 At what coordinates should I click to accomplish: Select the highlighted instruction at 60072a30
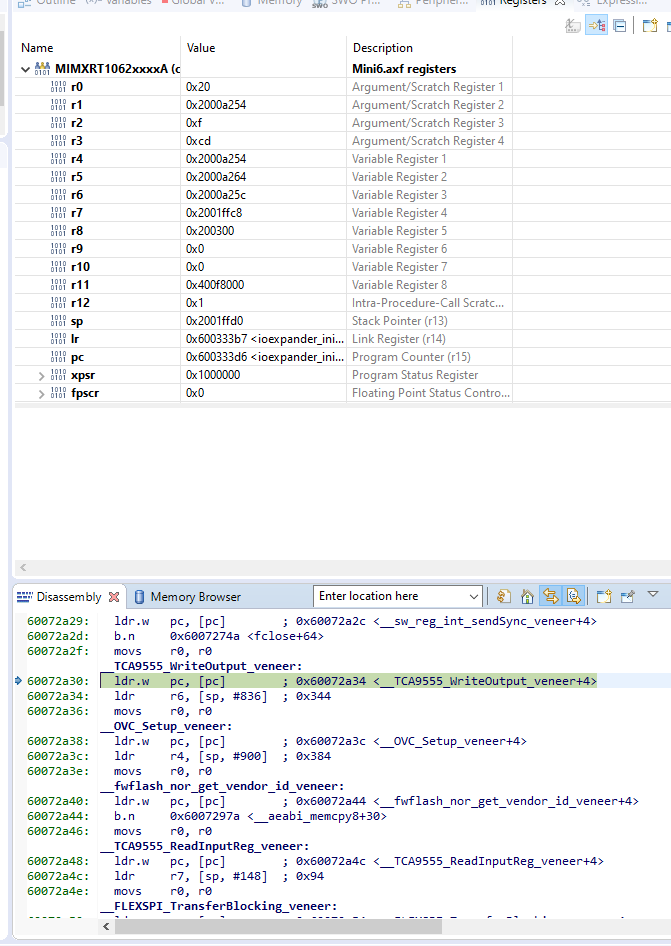pos(349,681)
